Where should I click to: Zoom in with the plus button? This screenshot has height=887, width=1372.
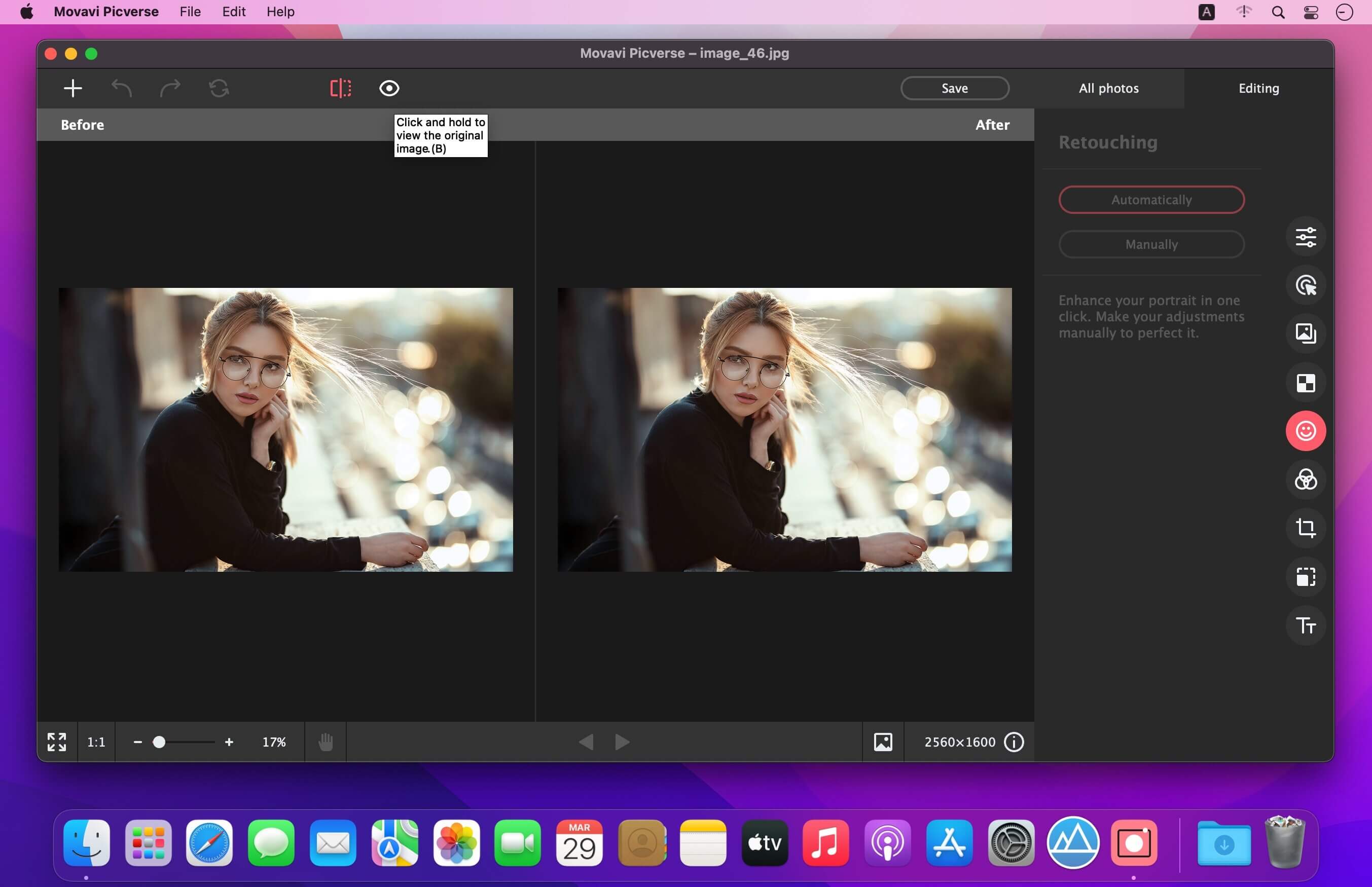[229, 742]
